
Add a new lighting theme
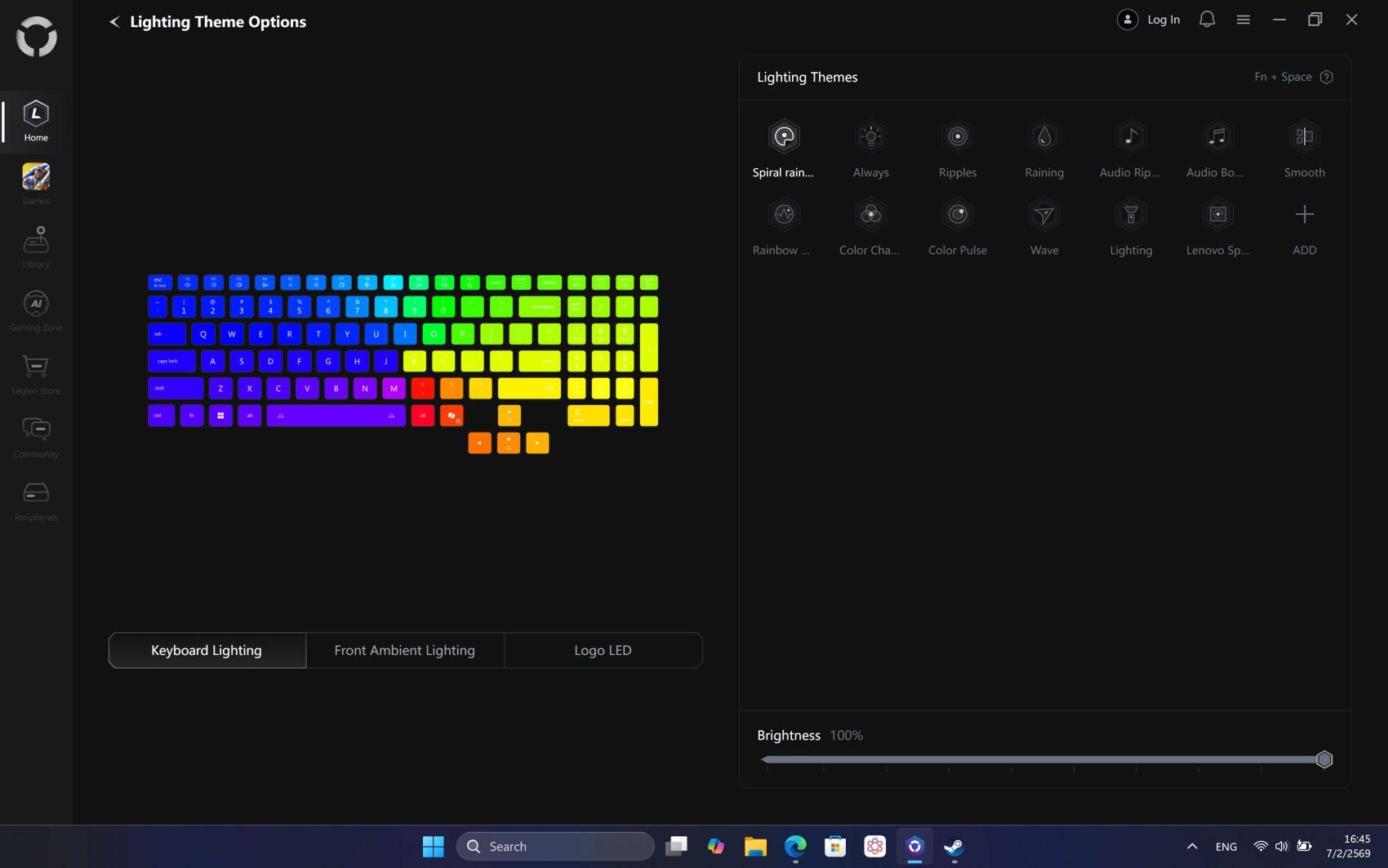1304,215
